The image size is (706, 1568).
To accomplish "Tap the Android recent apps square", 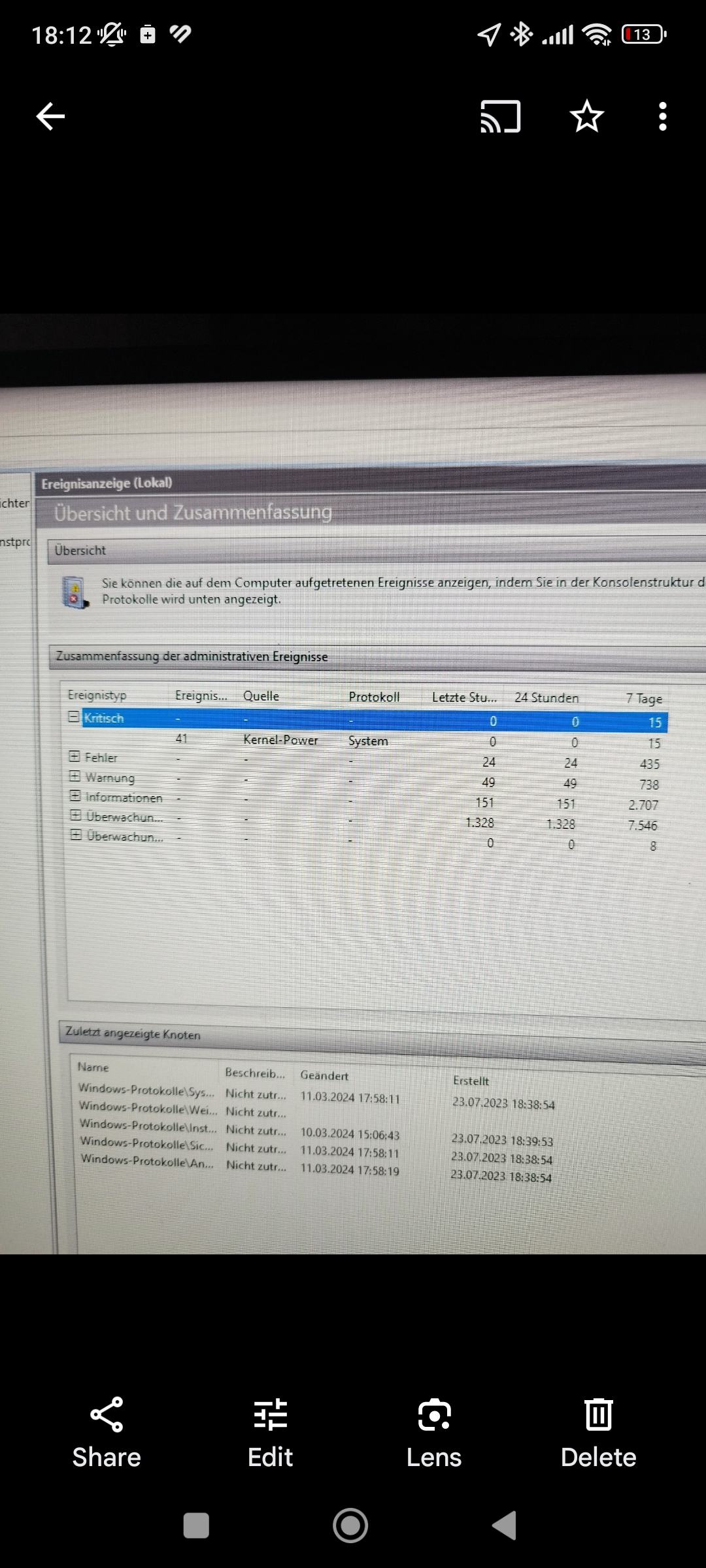I will click(196, 1526).
